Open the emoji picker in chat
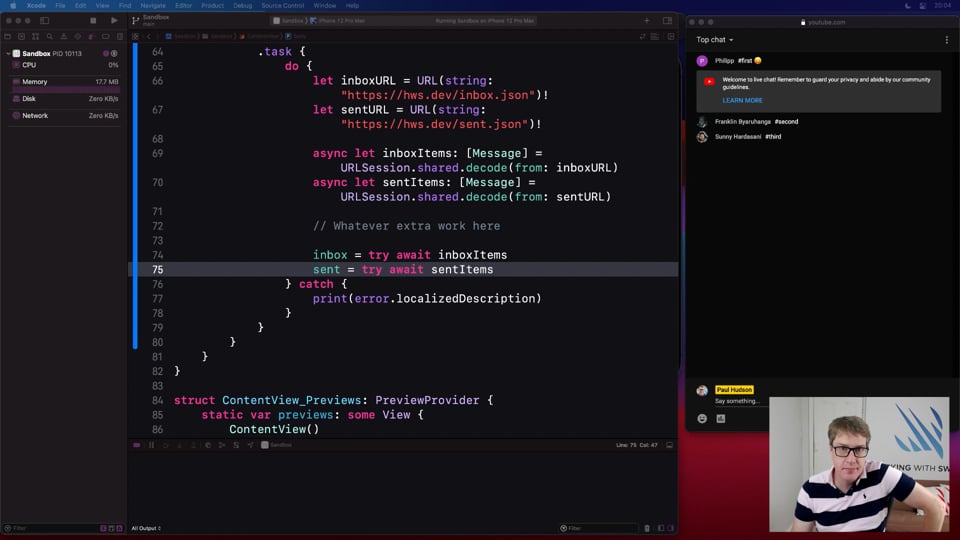Image resolution: width=960 pixels, height=540 pixels. pyautogui.click(x=702, y=419)
